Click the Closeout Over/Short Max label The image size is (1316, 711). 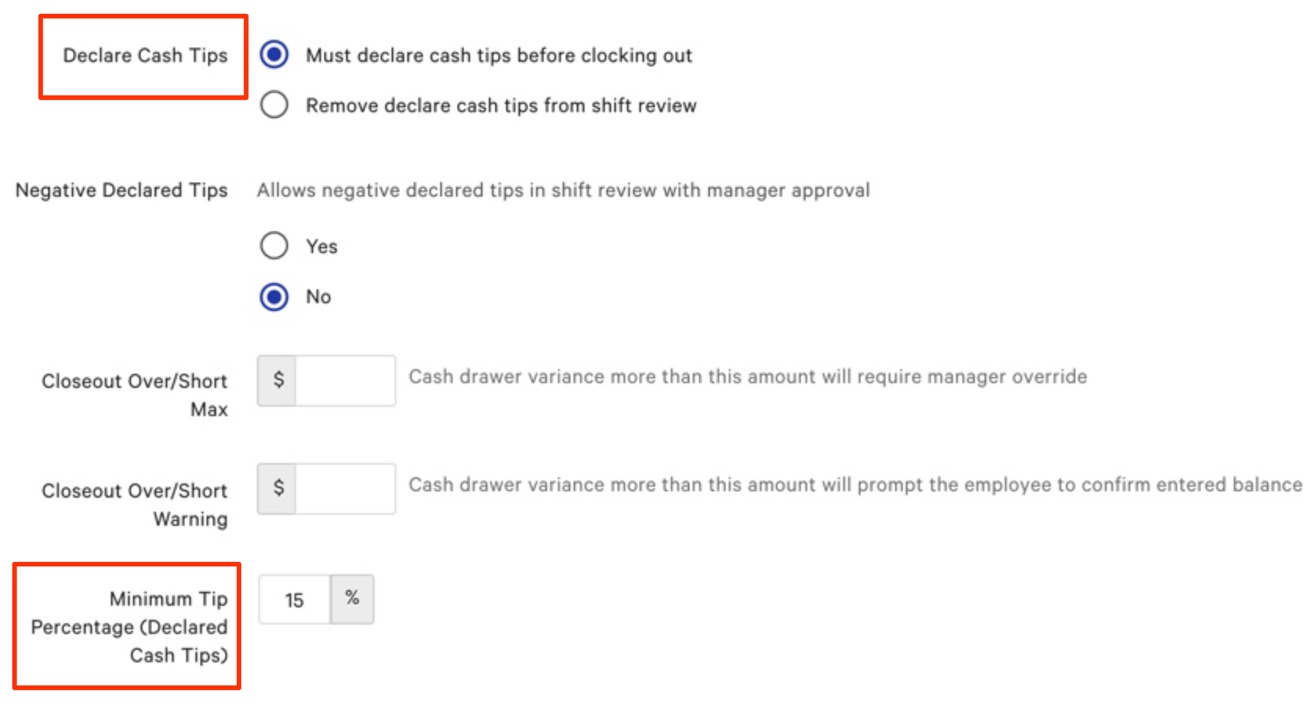point(134,393)
